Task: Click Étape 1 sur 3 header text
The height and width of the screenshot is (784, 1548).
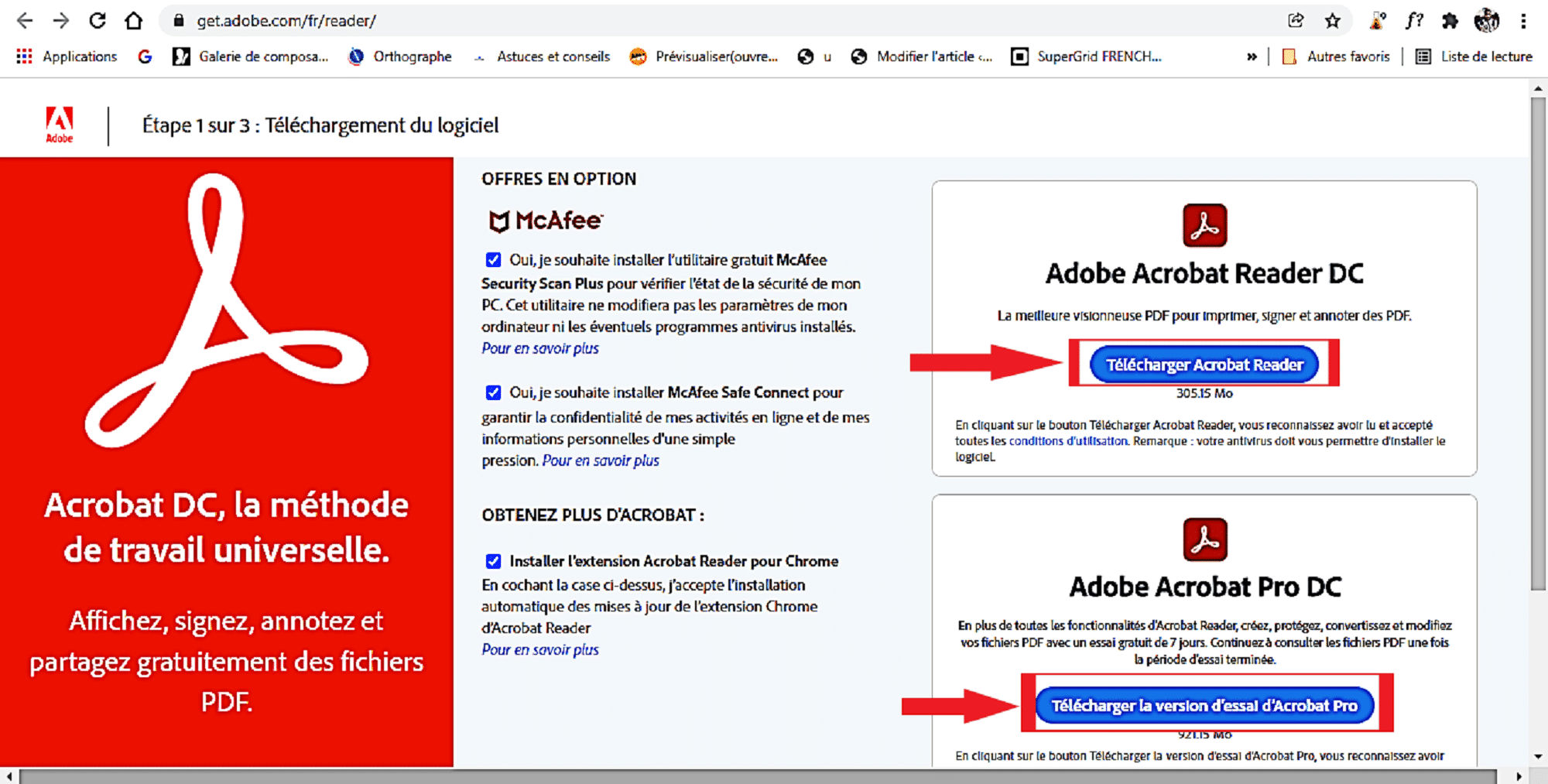Action: pos(320,125)
